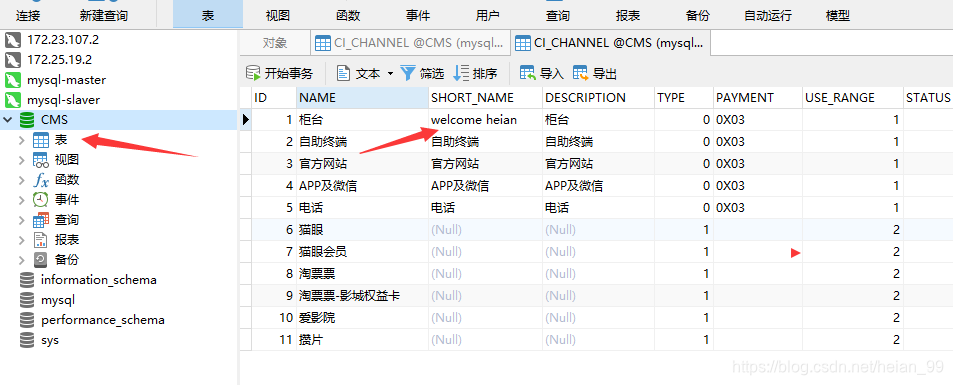Open 模型 model in toolbar
Image resolution: width=953 pixels, height=385 pixels.
click(838, 16)
